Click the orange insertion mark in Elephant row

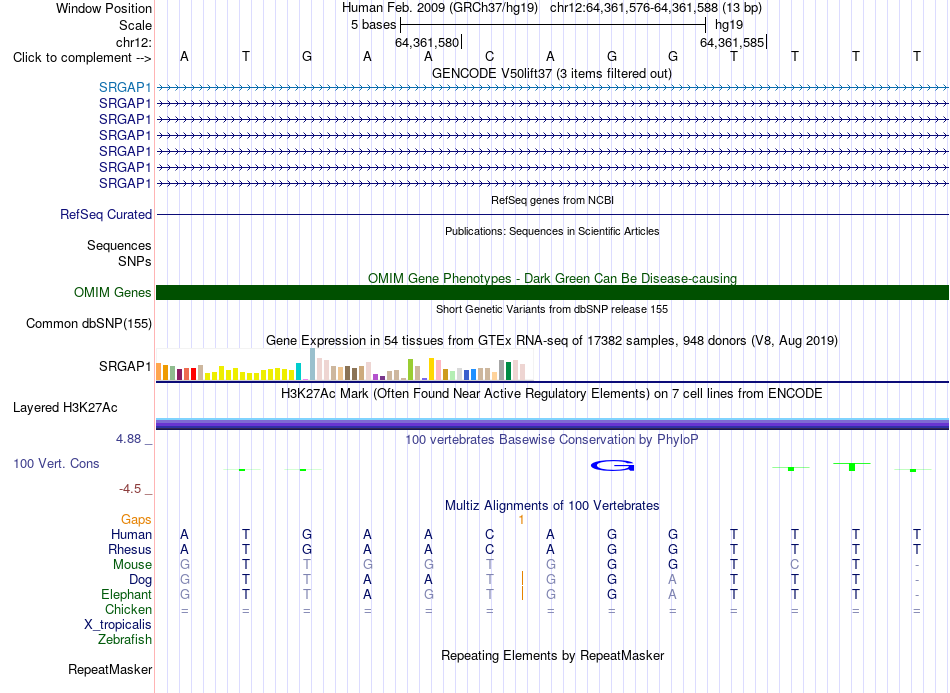522,593
